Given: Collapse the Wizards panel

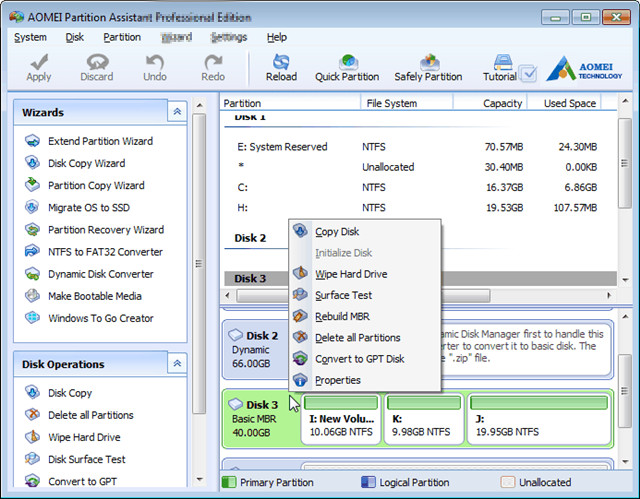Looking at the screenshot, I should pyautogui.click(x=177, y=111).
